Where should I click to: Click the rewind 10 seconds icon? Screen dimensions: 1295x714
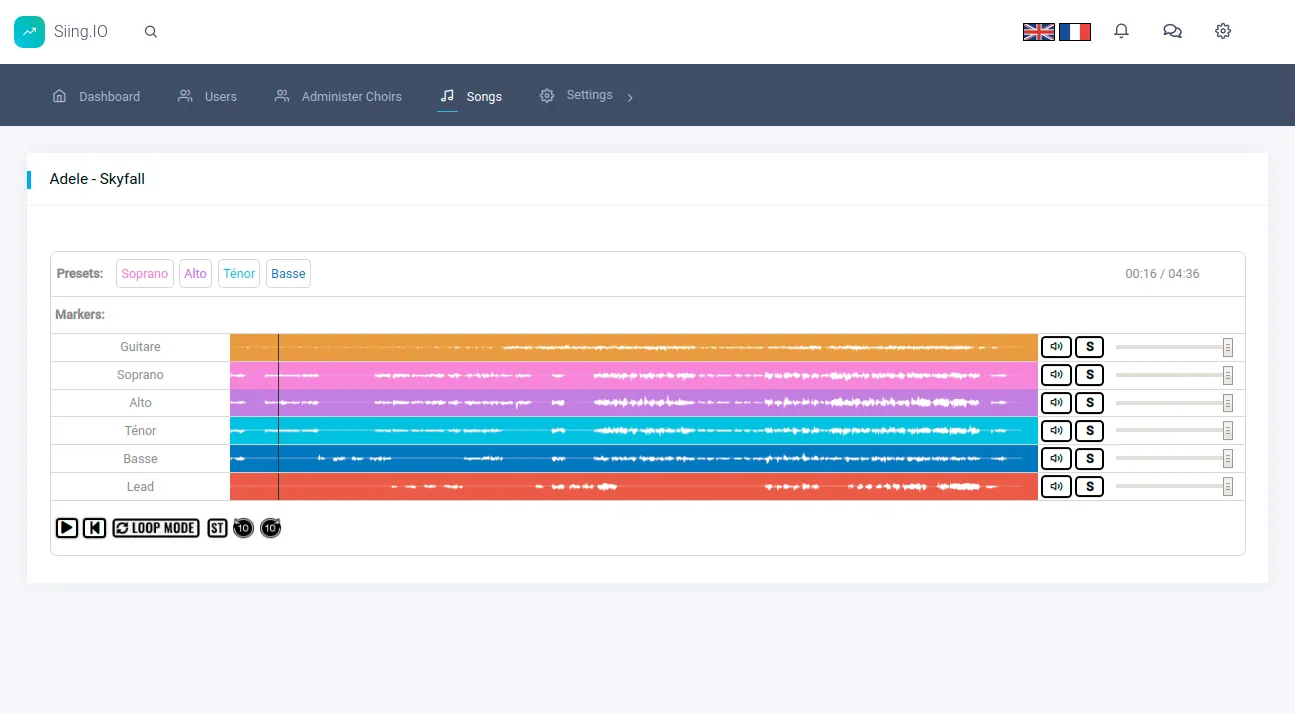click(243, 528)
